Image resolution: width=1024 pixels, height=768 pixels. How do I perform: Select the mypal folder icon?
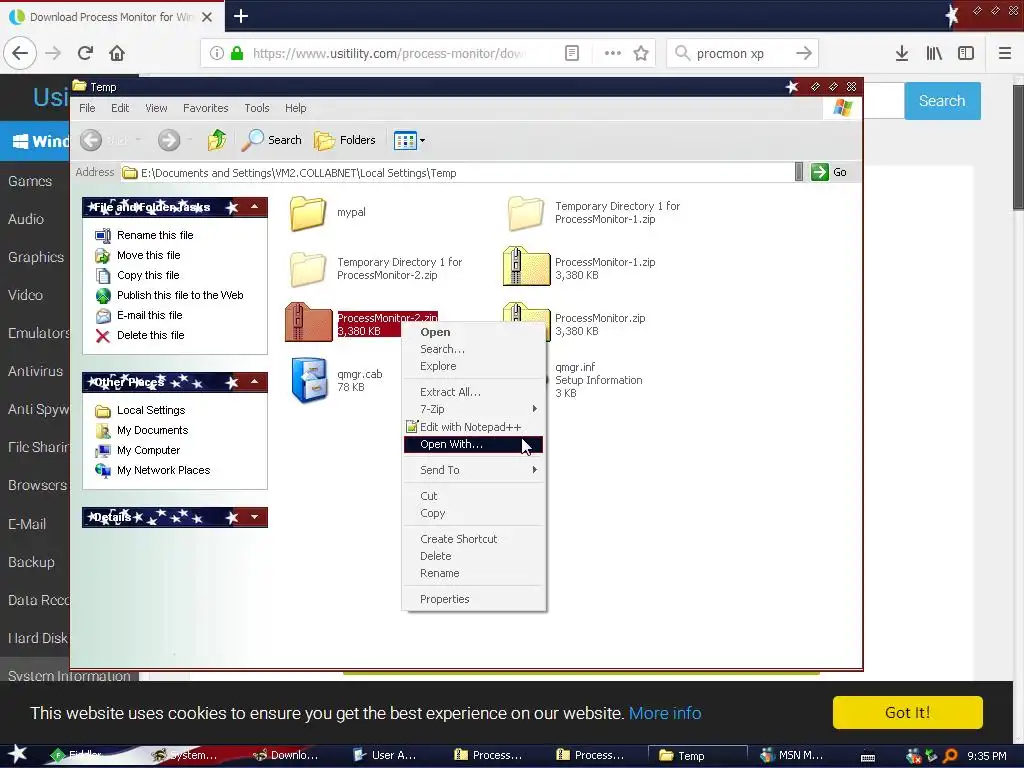(x=308, y=213)
